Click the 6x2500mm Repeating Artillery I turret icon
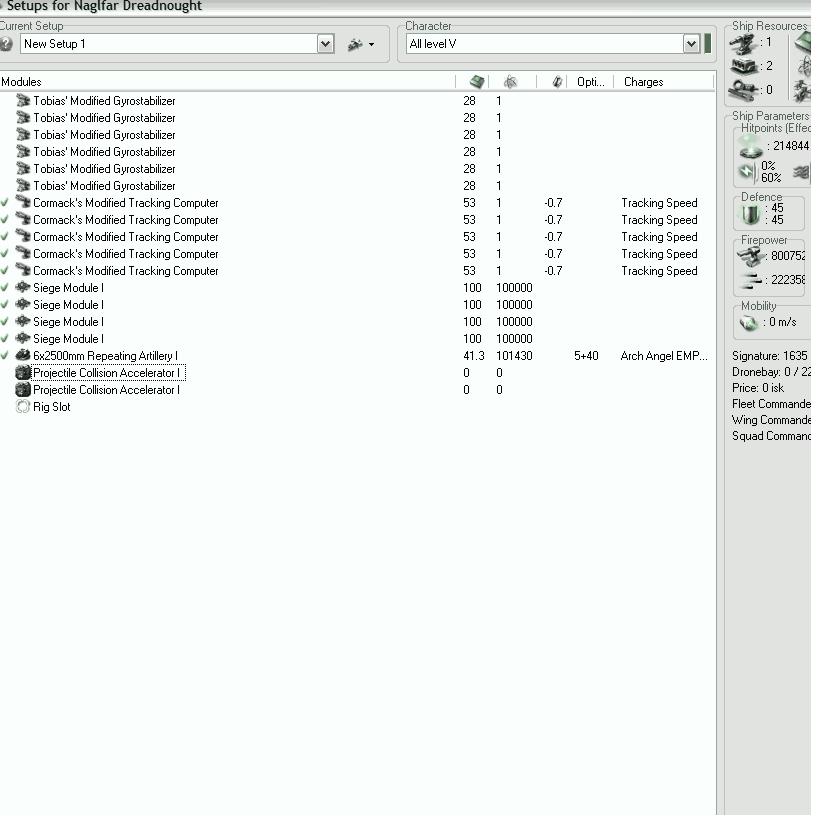Image resolution: width=821 pixels, height=821 pixels. (23, 355)
